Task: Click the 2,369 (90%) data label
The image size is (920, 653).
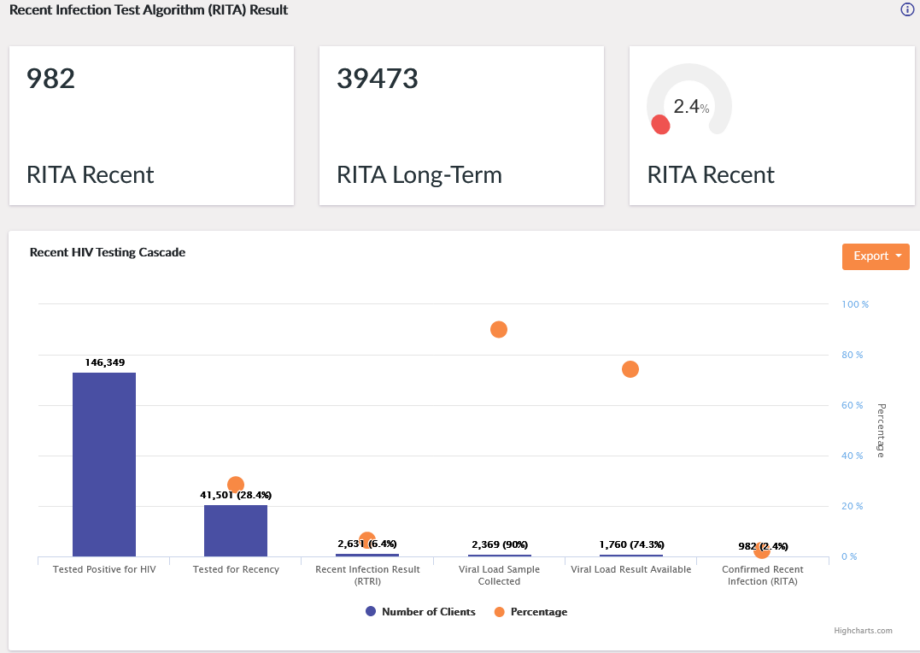Action: pos(498,545)
